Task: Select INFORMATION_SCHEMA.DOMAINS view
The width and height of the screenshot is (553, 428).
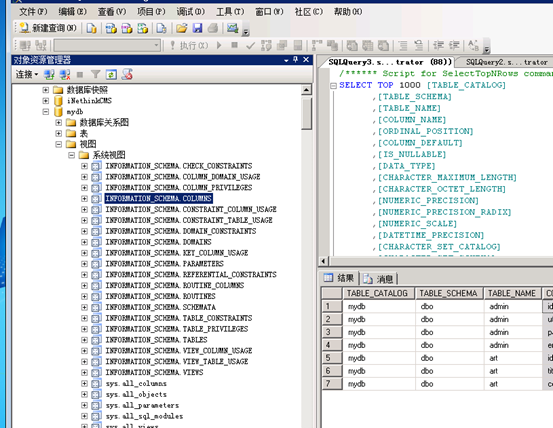Action: (159, 242)
